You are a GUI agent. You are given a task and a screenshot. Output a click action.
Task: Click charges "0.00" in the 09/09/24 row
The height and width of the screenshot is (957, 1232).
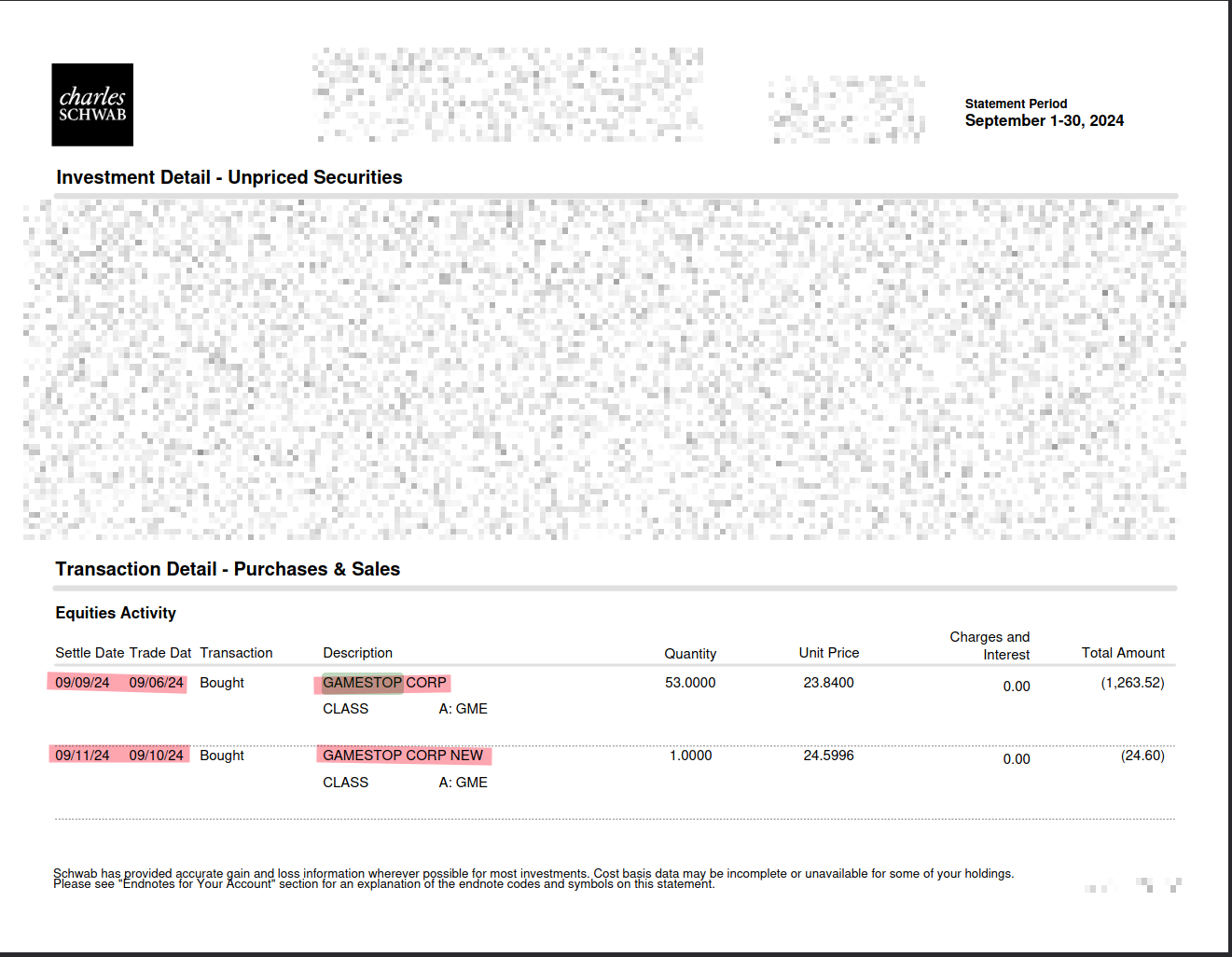coord(1017,687)
